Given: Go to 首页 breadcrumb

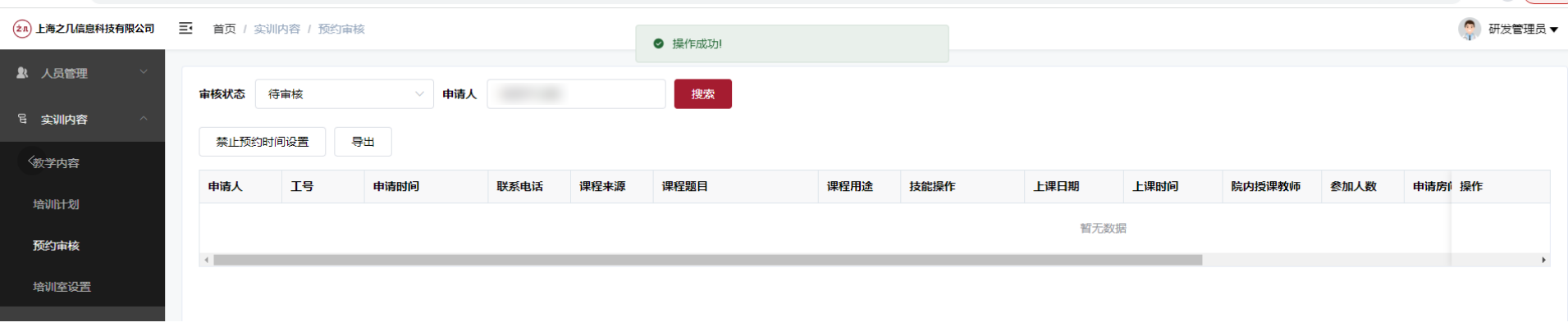Looking at the screenshot, I should coord(224,29).
